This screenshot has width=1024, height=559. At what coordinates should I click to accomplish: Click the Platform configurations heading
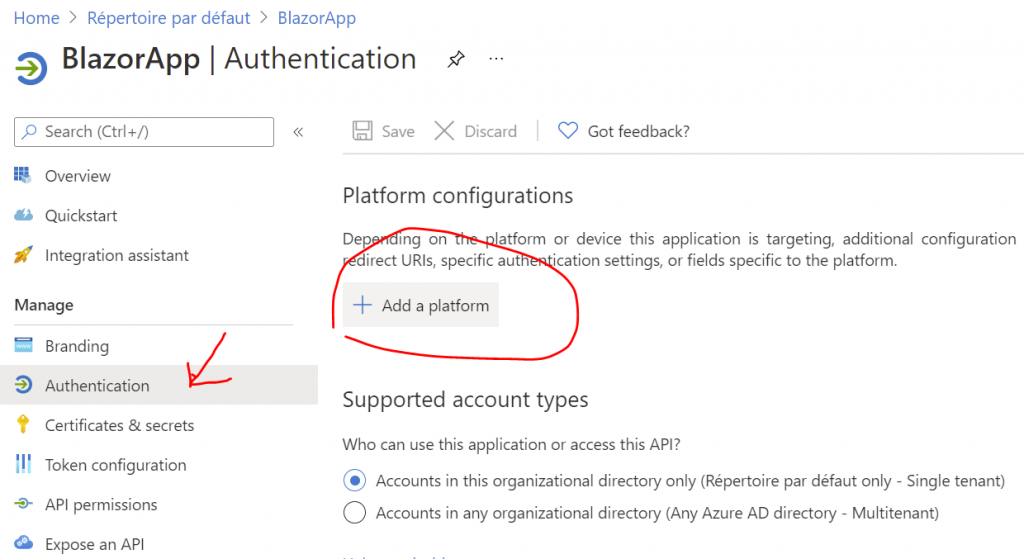458,196
